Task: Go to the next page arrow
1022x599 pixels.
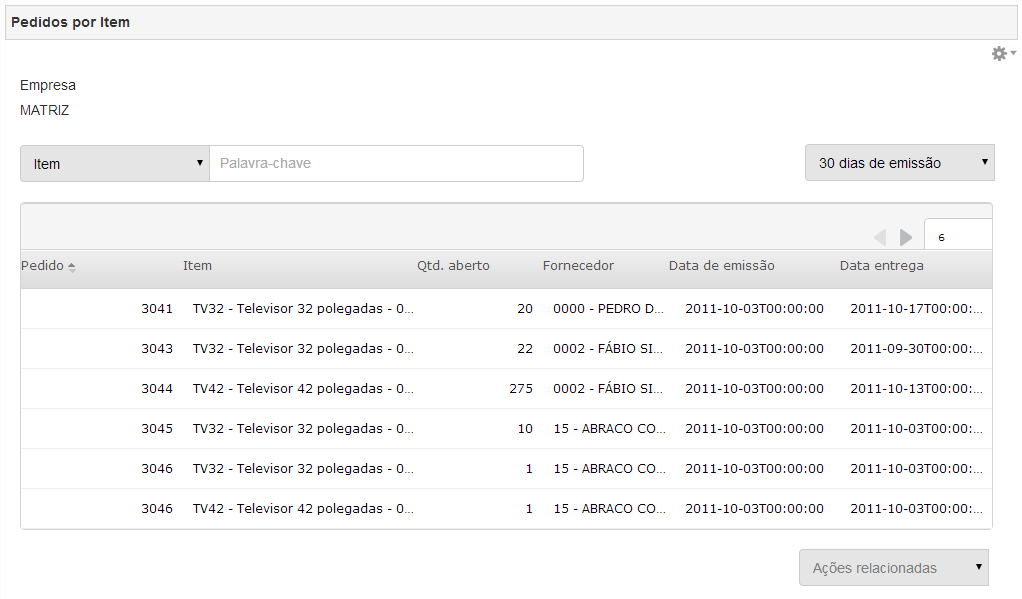Action: pyautogui.click(x=906, y=237)
